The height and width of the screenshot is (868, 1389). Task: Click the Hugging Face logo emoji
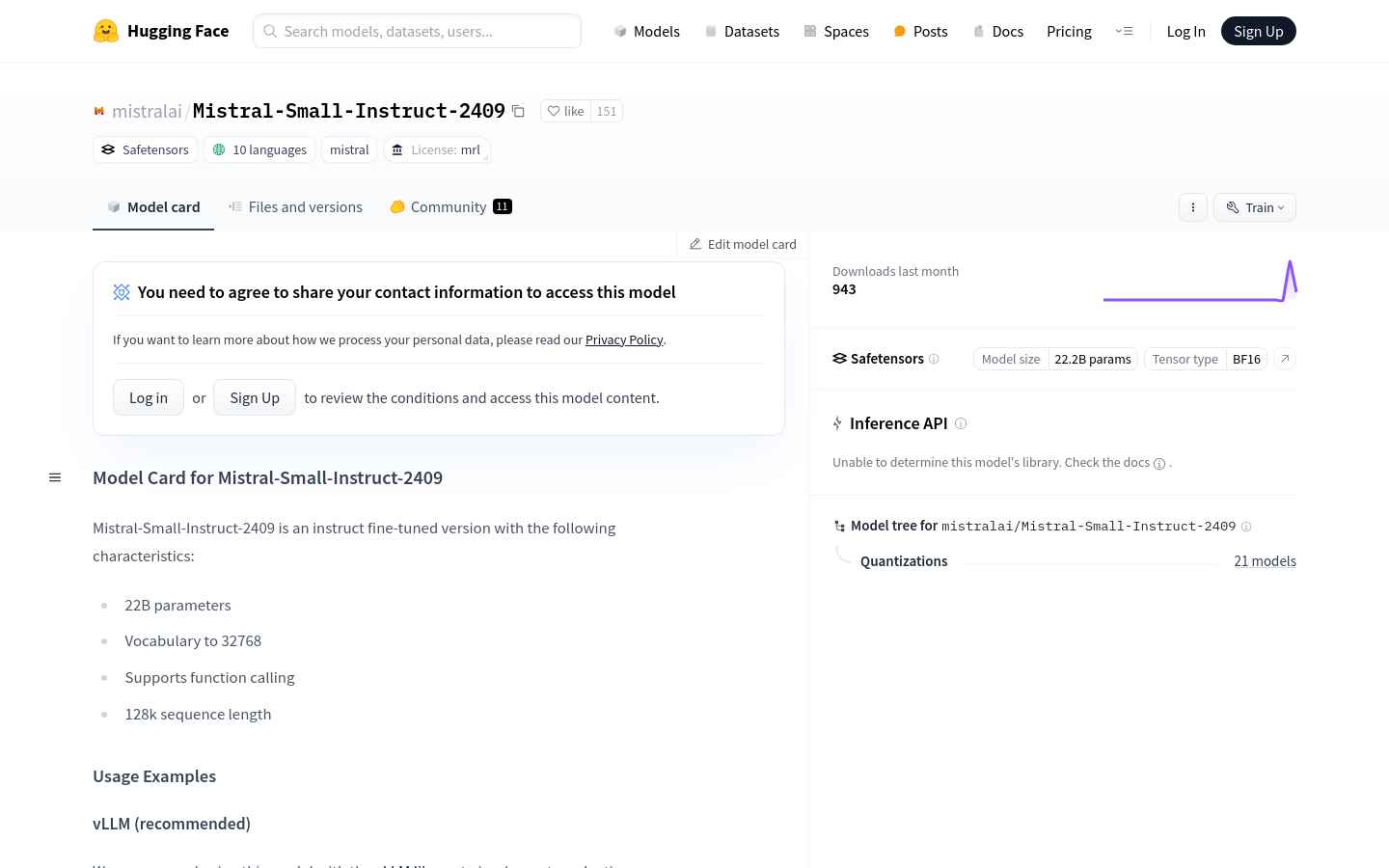106,31
